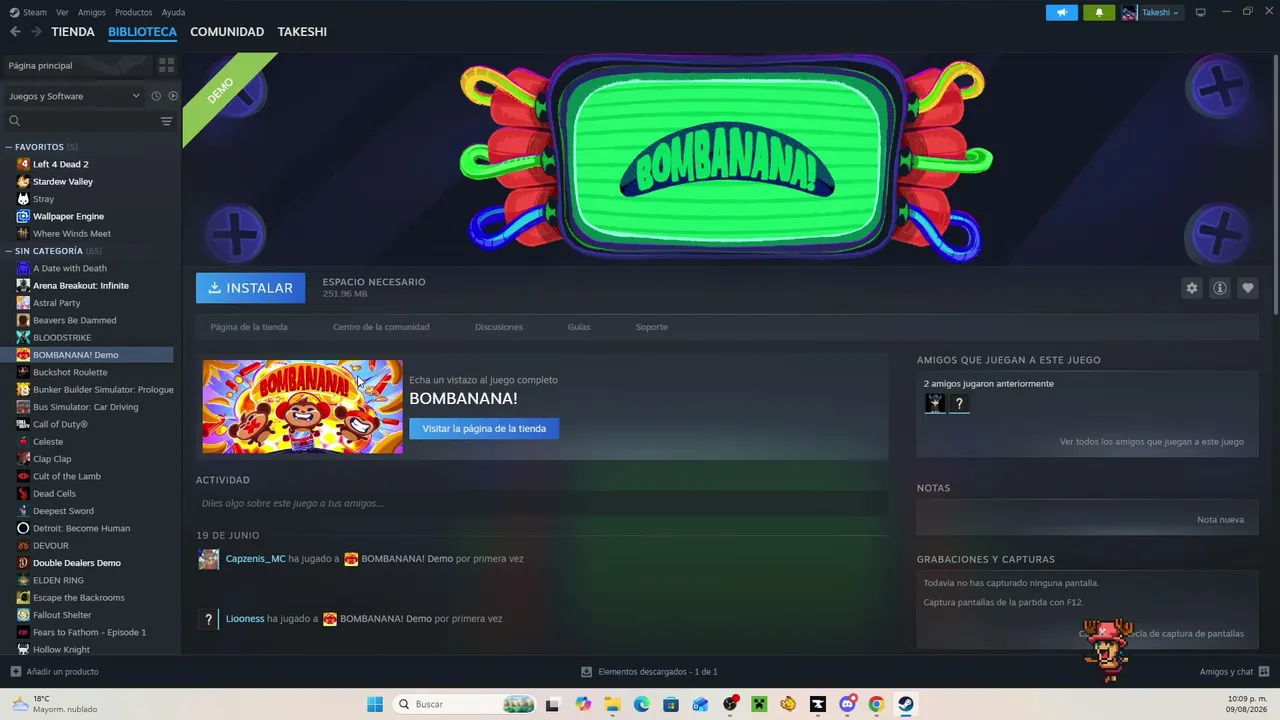Viewport: 1280px width, 720px height.
Task: Toggle the ready-to-play filter icon
Action: pos(173,96)
